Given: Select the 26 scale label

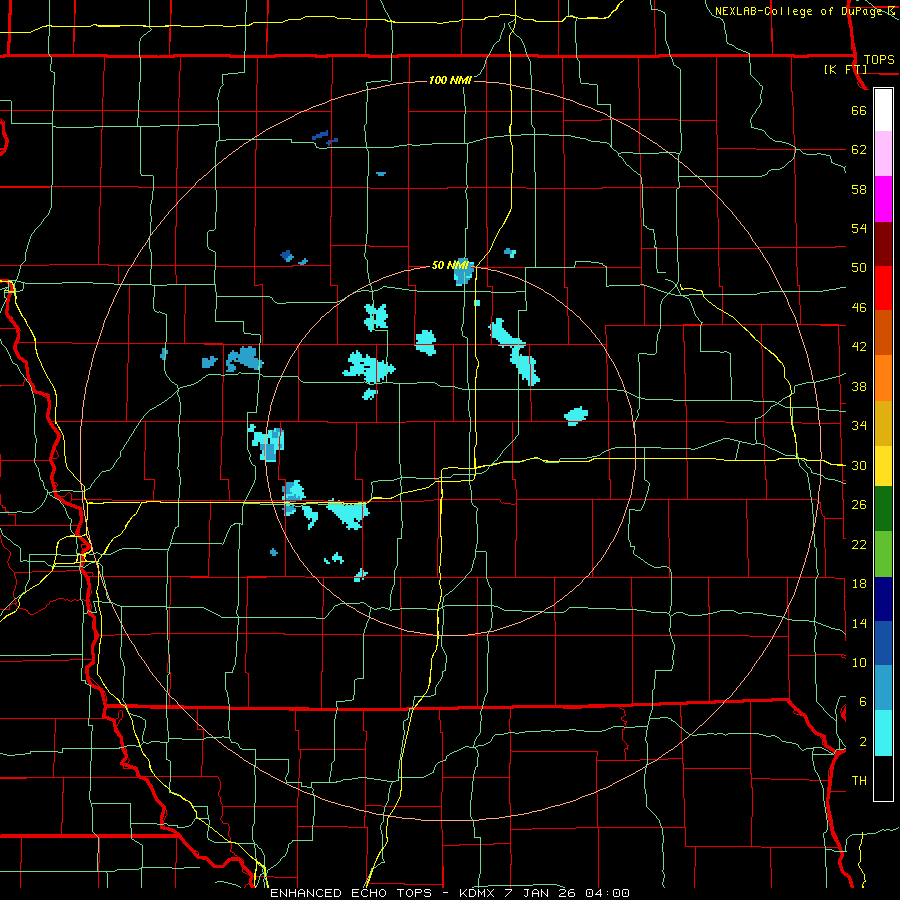Looking at the screenshot, I should click(859, 505).
